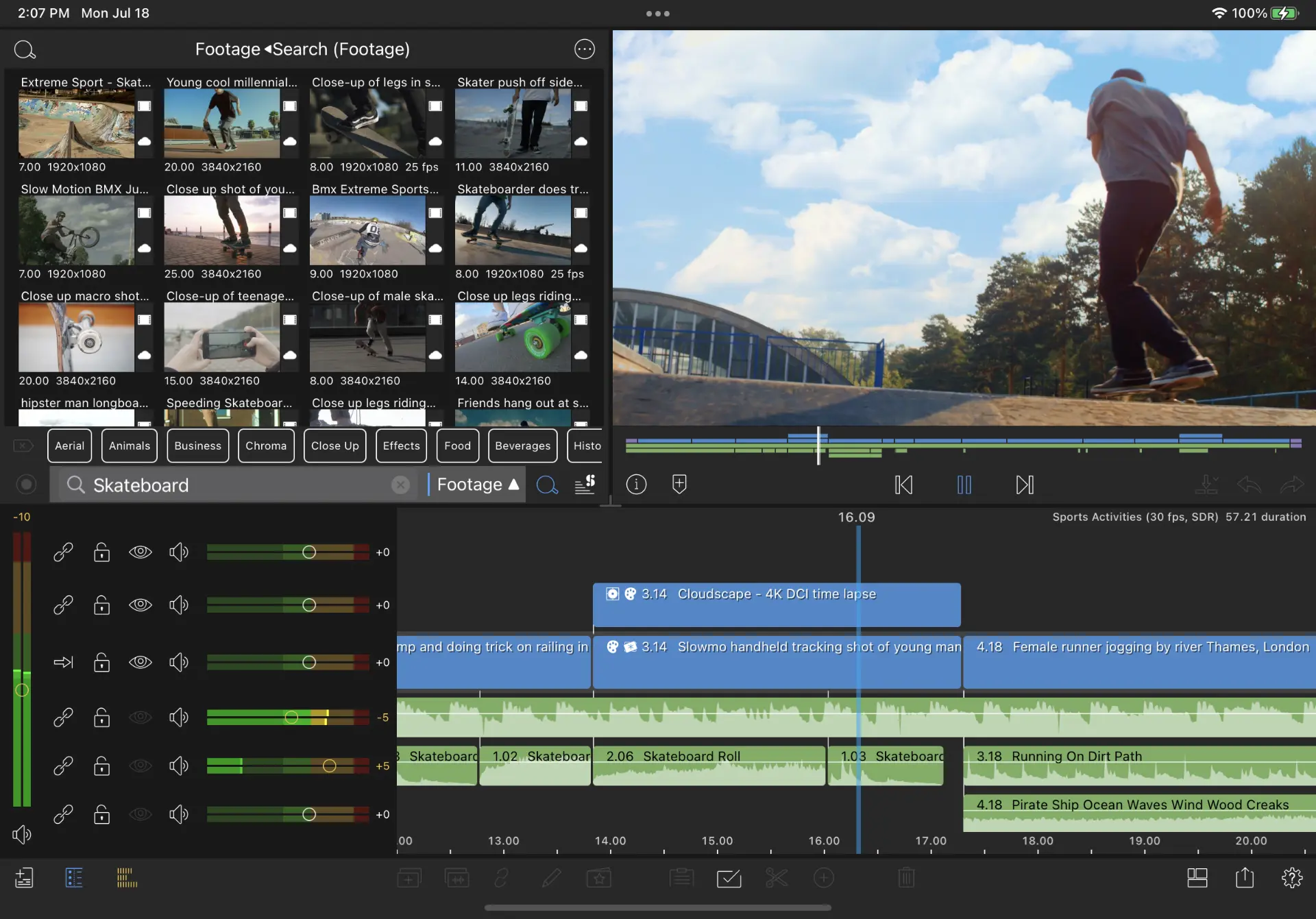Open the layout panels chooser icon
Viewport: 1316px width, 919px height.
pos(1197,878)
